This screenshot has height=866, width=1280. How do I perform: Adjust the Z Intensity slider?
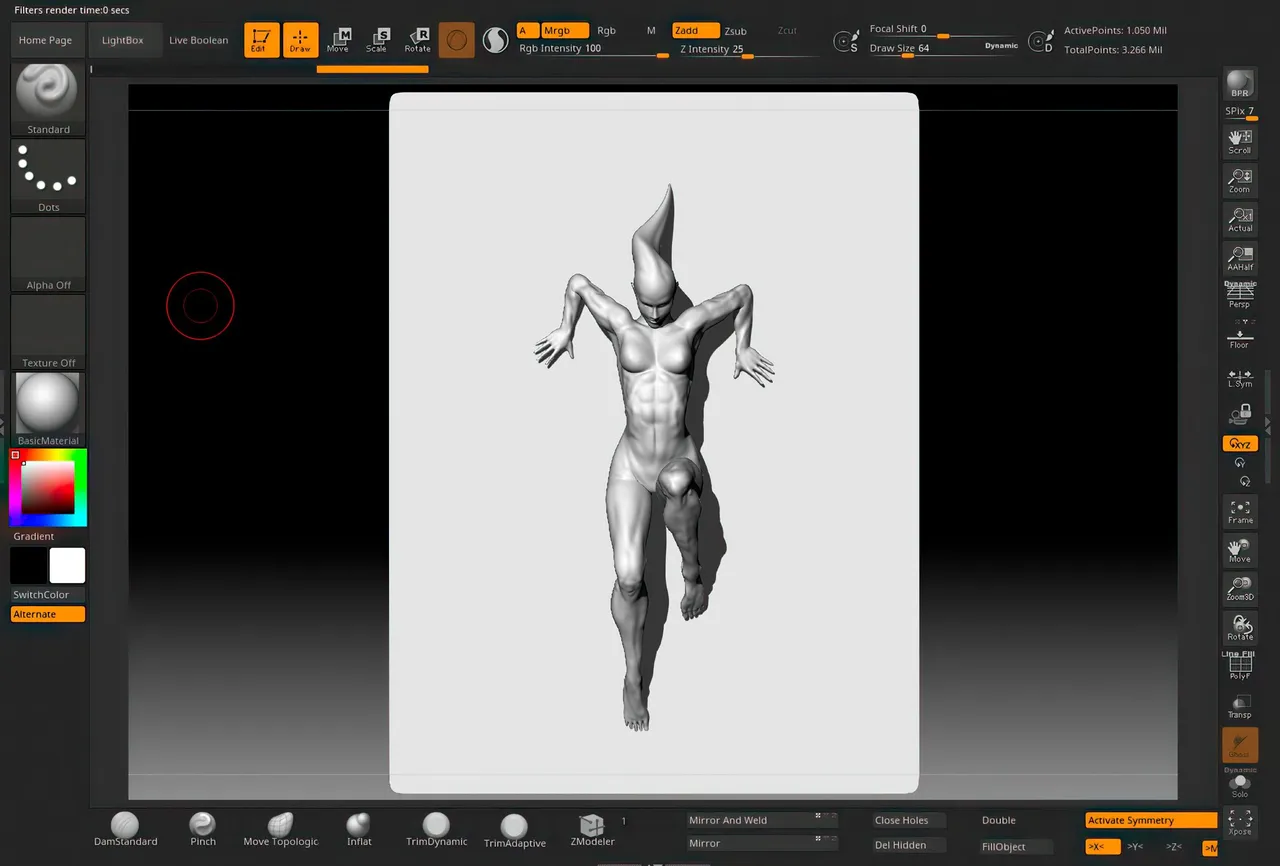748,49
